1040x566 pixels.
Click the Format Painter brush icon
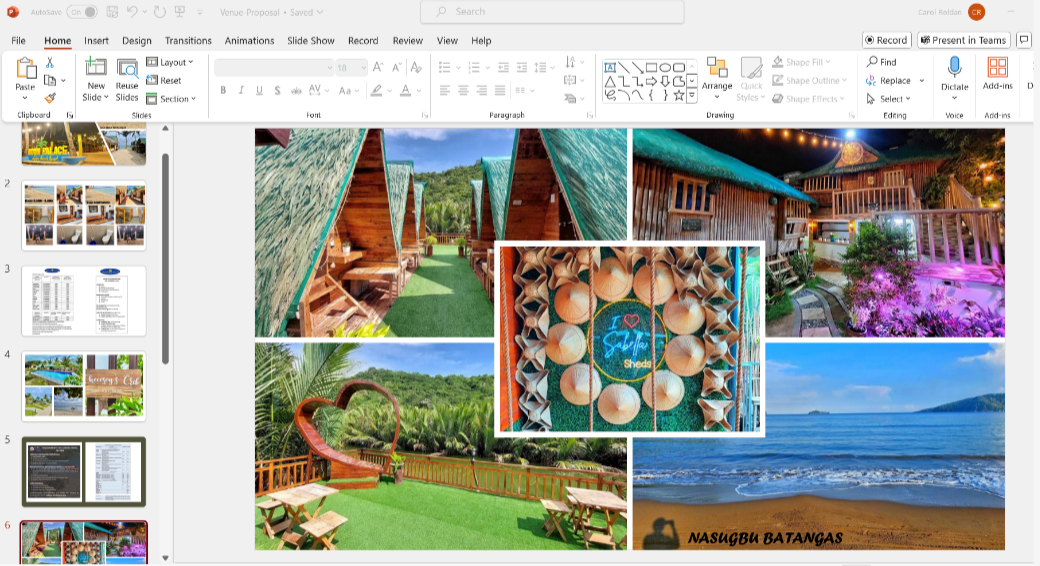point(50,98)
